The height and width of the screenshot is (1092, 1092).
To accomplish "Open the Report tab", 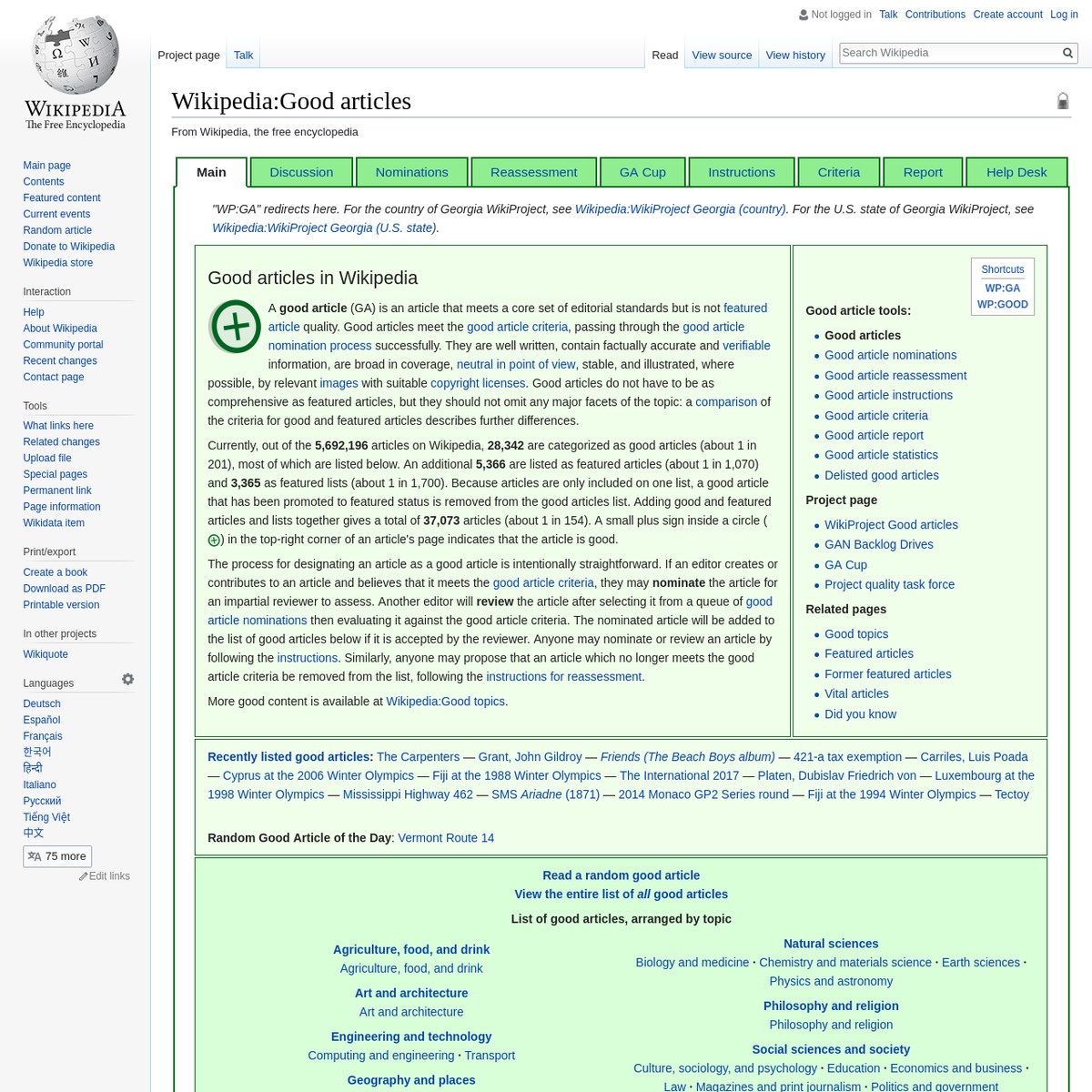I will (x=923, y=172).
